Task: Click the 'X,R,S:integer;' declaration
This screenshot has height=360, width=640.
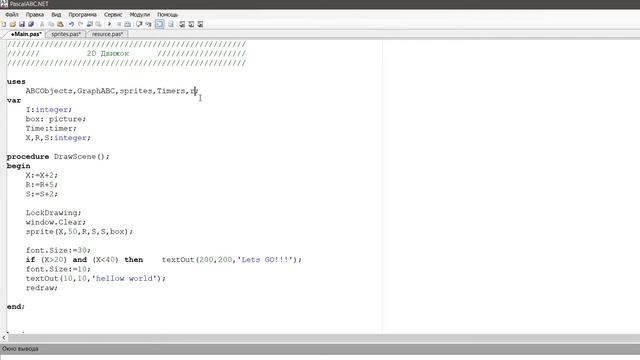Action: pyautogui.click(x=58, y=138)
